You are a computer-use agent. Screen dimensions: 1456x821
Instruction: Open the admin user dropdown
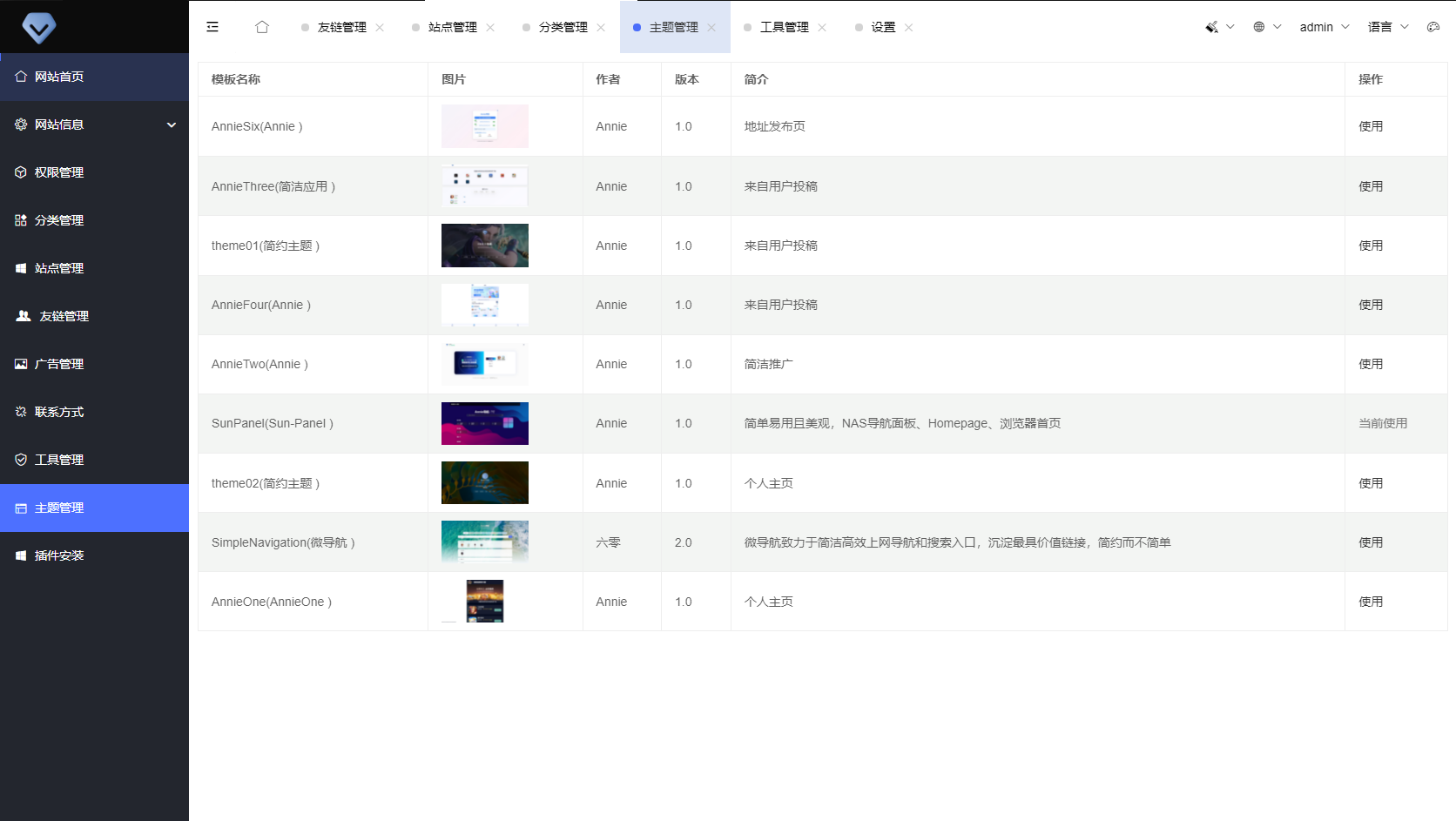[1325, 27]
